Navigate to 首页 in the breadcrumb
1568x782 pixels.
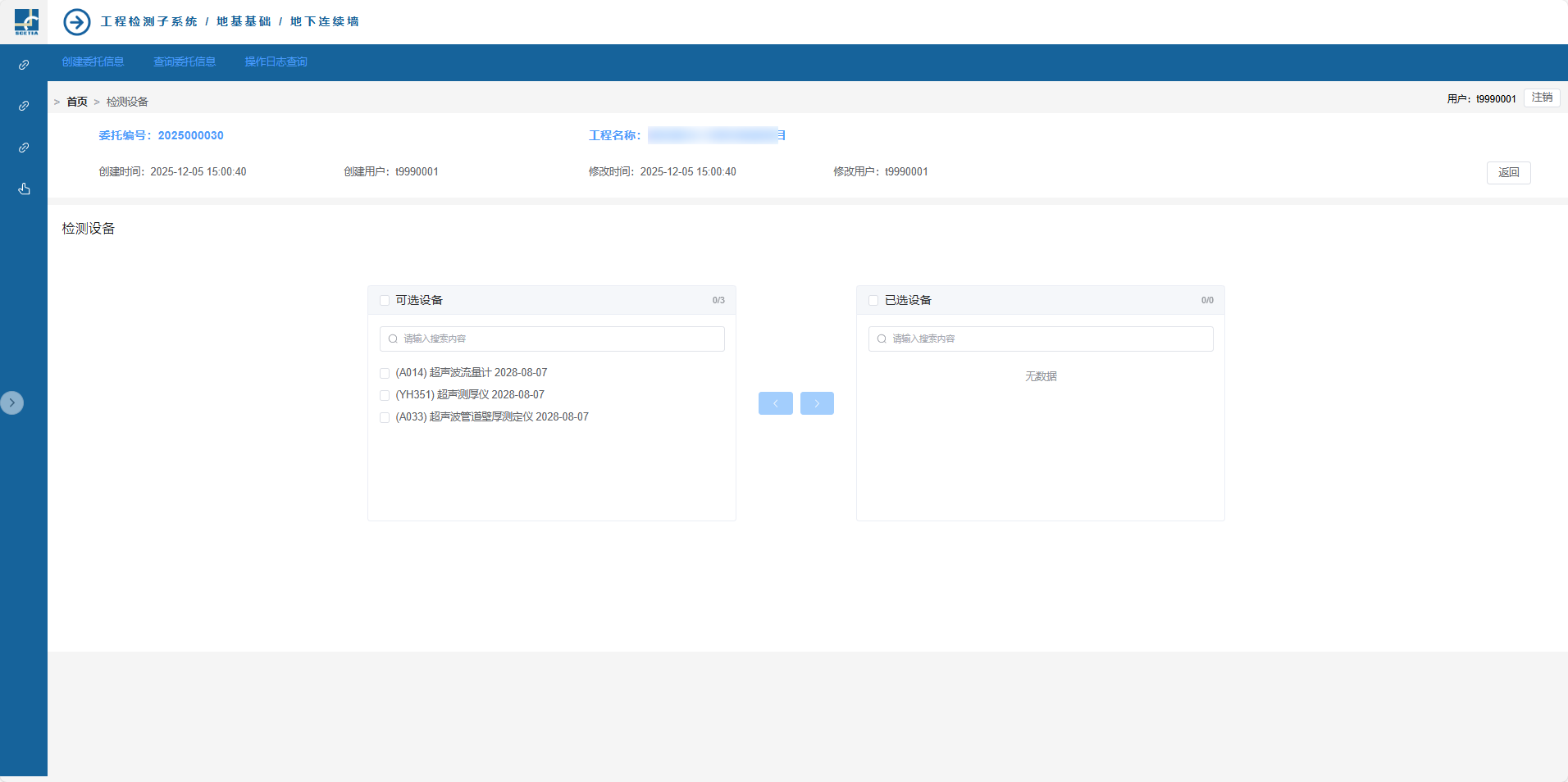point(77,102)
